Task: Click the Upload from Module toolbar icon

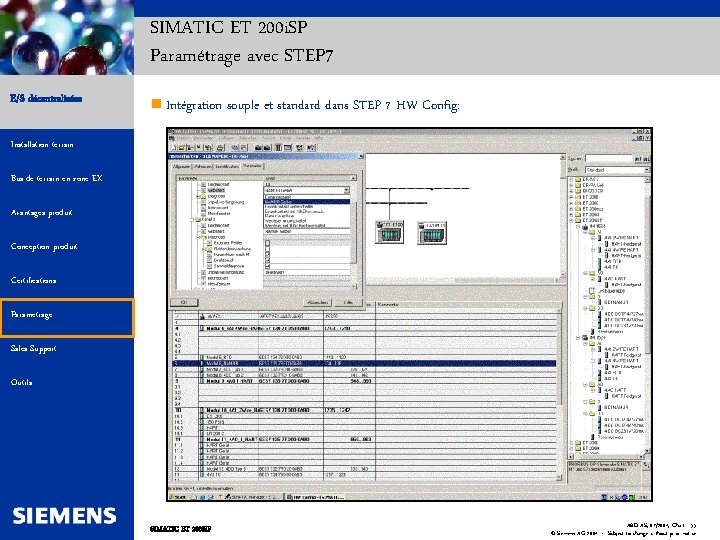Action: point(266,147)
